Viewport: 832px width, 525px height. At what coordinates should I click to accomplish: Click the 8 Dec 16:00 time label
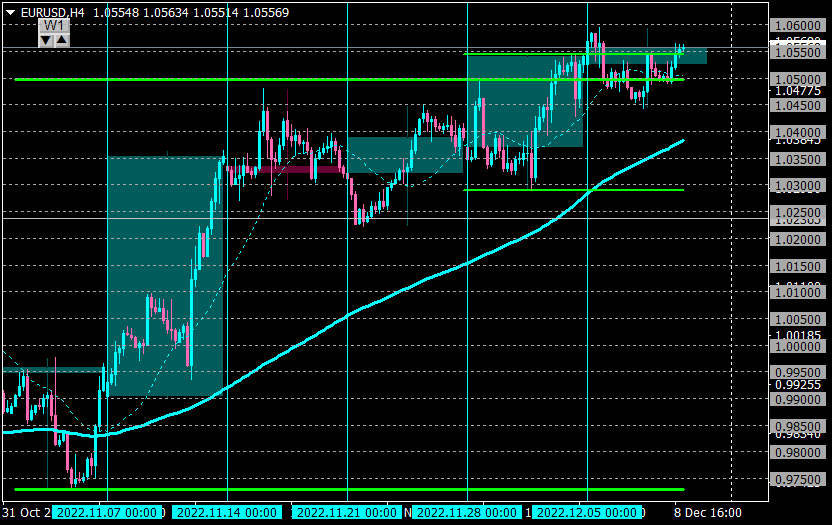click(708, 513)
